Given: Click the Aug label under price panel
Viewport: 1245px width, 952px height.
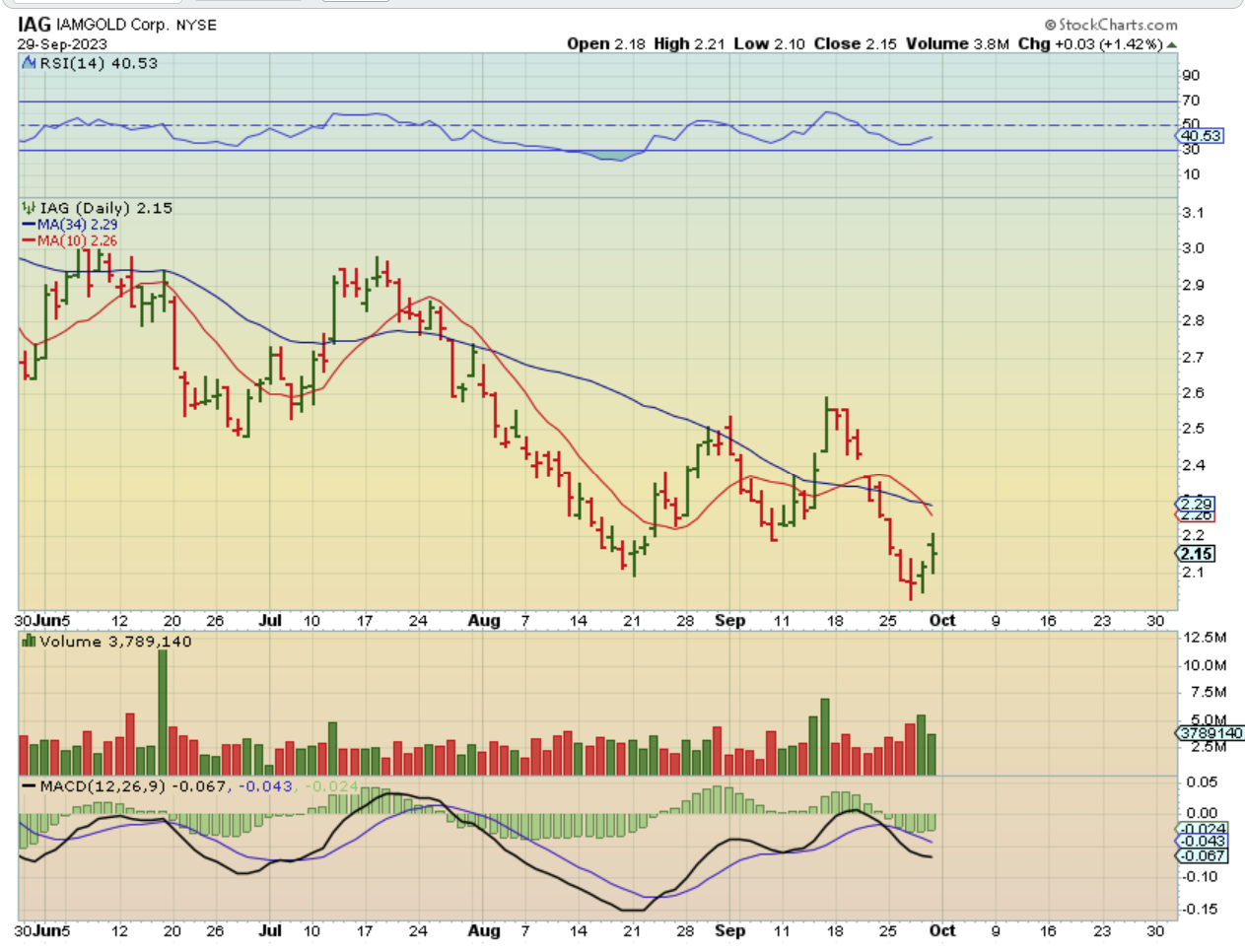Looking at the screenshot, I should (x=484, y=621).
